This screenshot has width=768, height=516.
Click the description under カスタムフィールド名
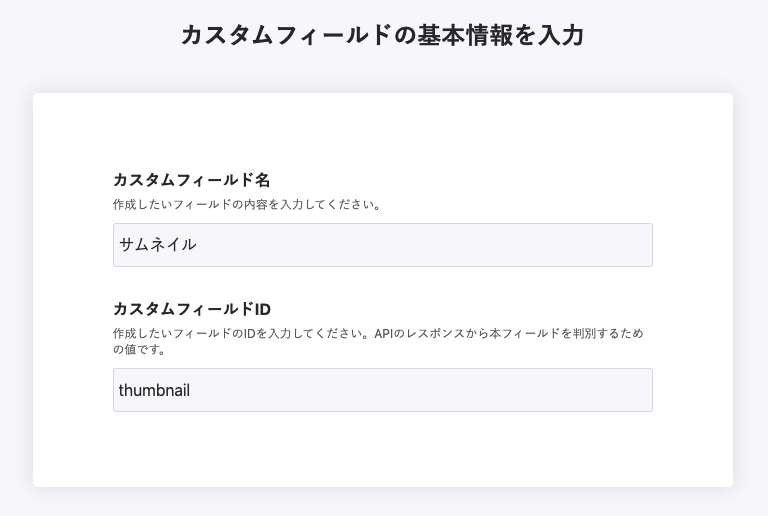point(247,204)
